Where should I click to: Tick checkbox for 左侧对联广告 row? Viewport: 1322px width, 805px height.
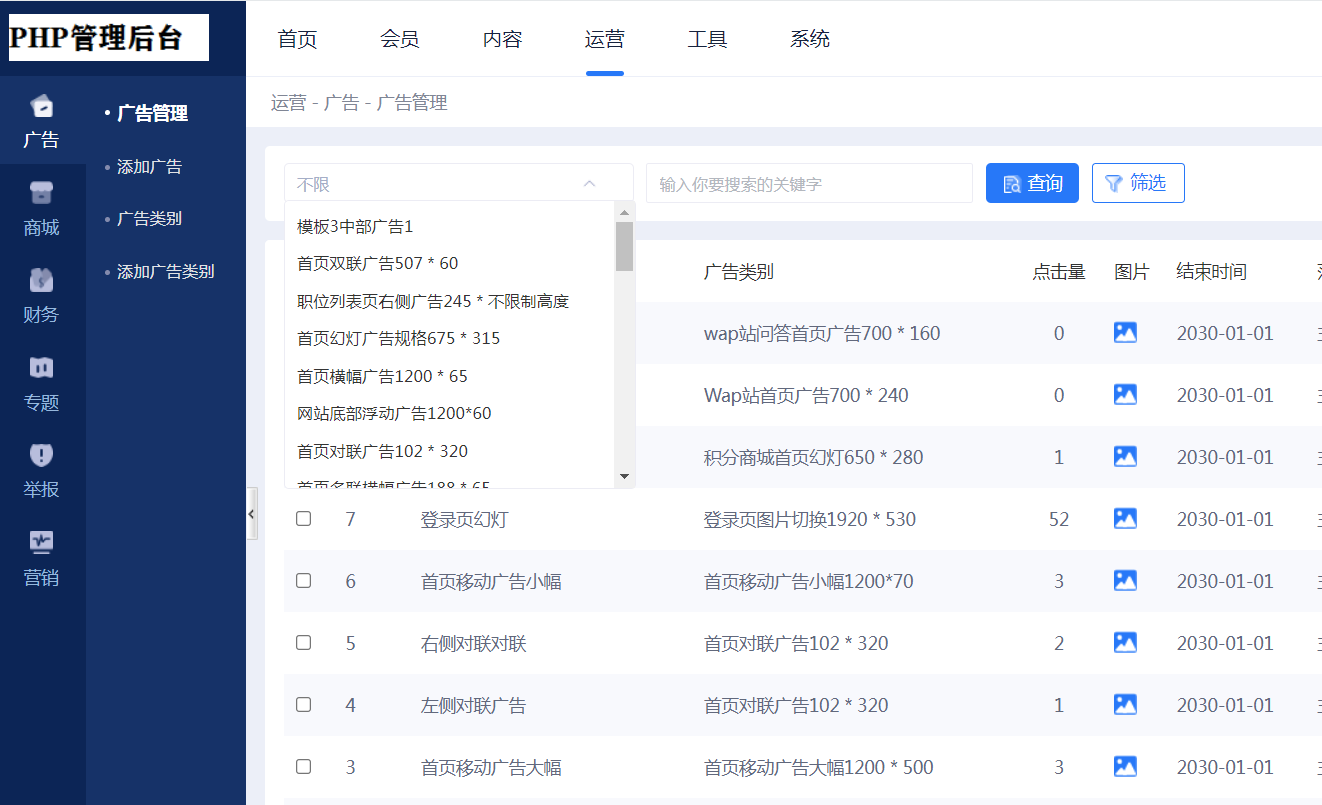[x=304, y=705]
